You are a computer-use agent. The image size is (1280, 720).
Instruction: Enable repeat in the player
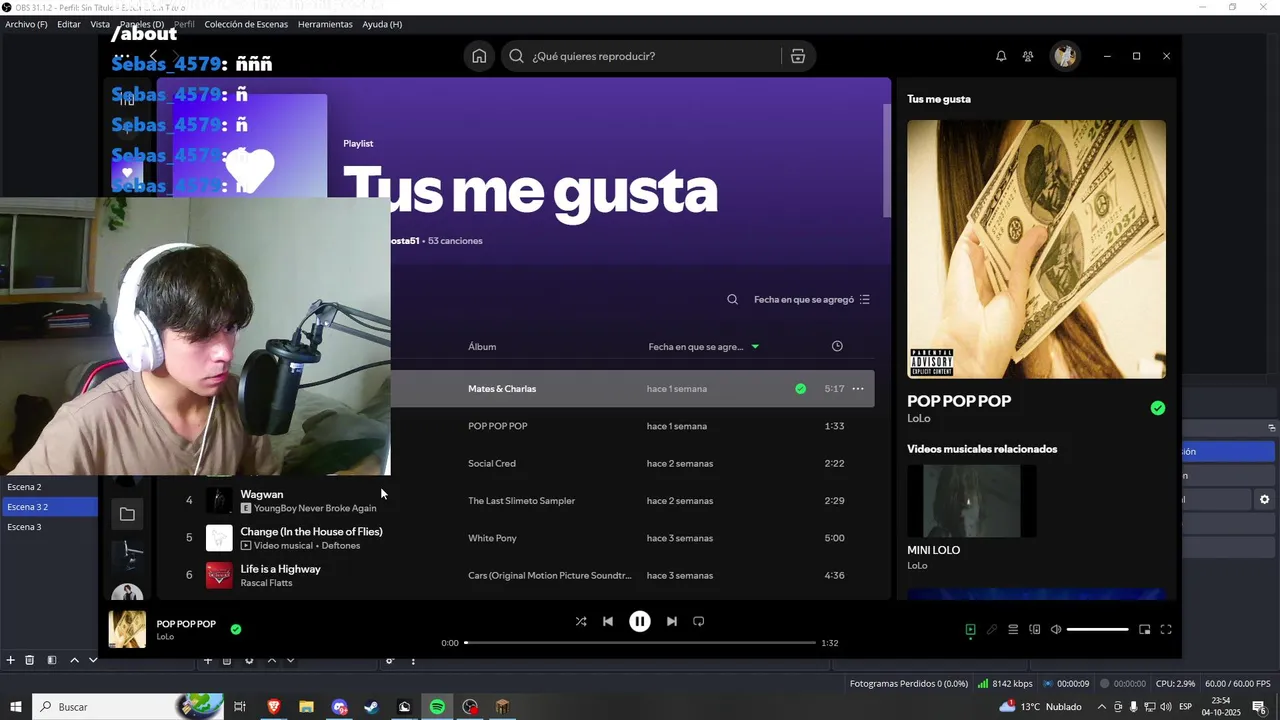(x=699, y=621)
